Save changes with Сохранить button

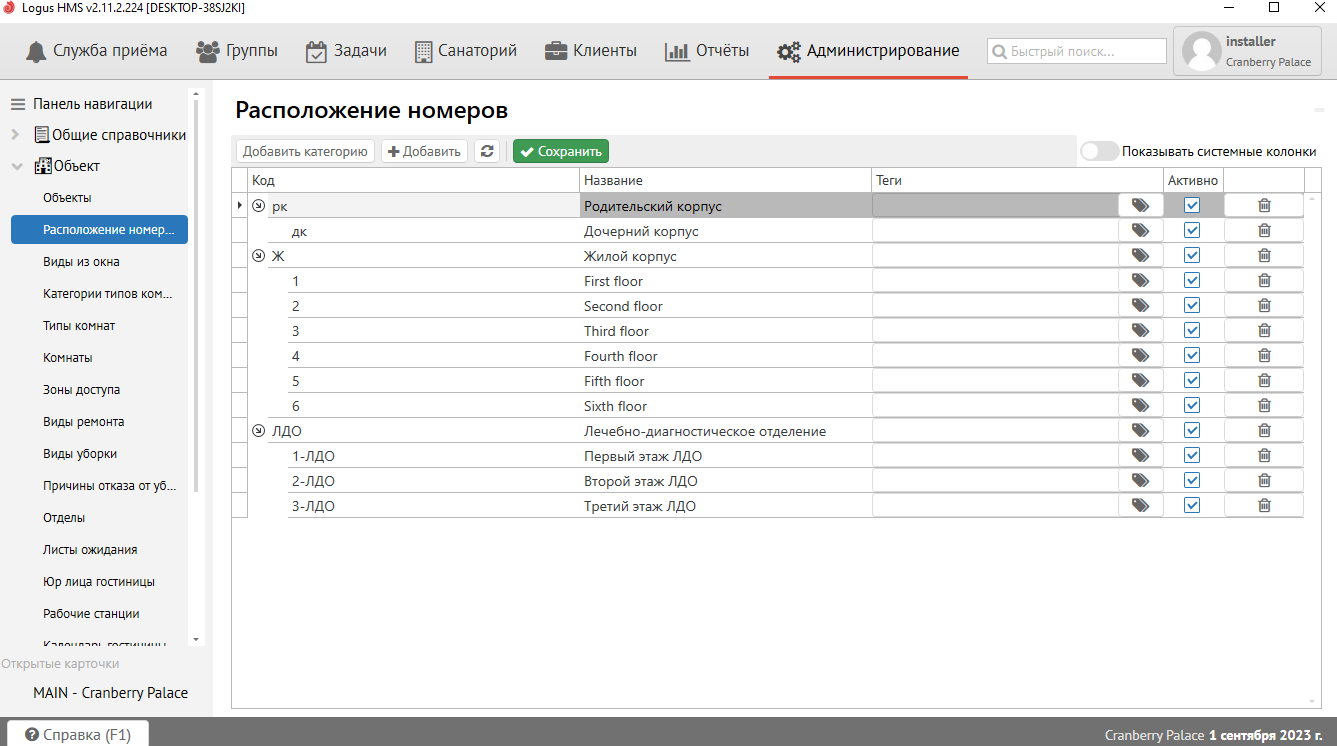(561, 151)
